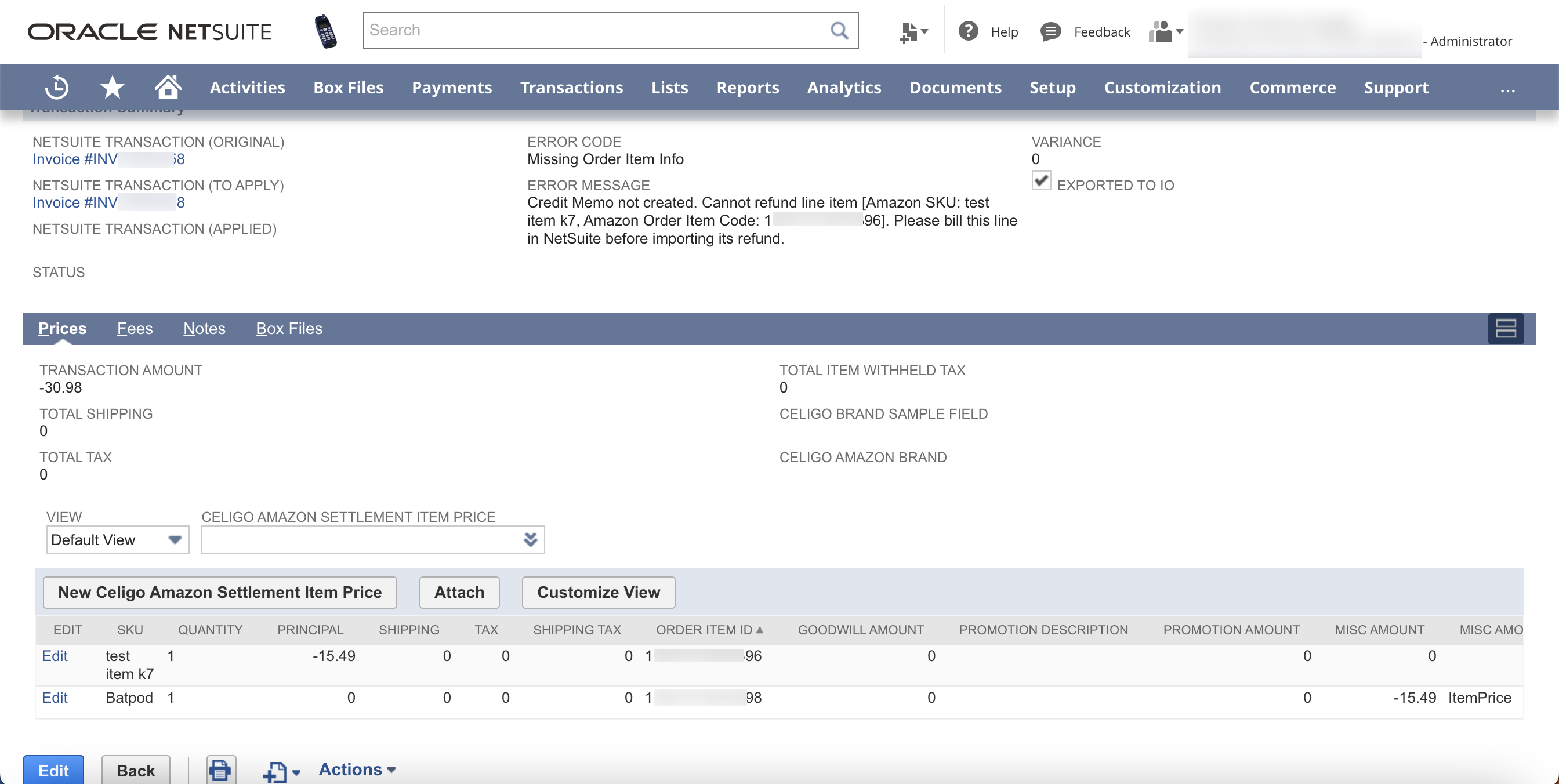Screen dimensions: 1559x784
Task: Edit the Batpod row
Action: pyautogui.click(x=55, y=698)
